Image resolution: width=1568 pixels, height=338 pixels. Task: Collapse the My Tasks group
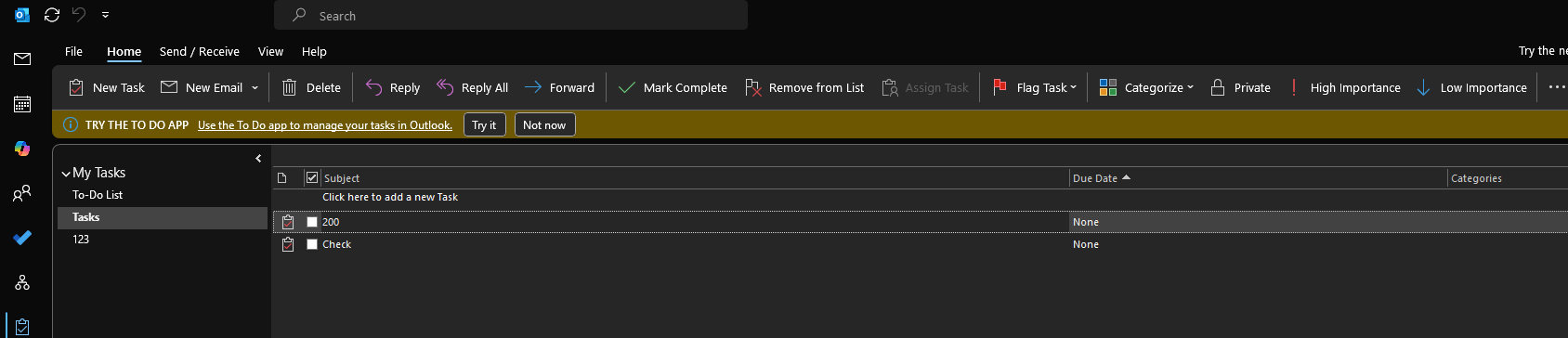(x=66, y=174)
